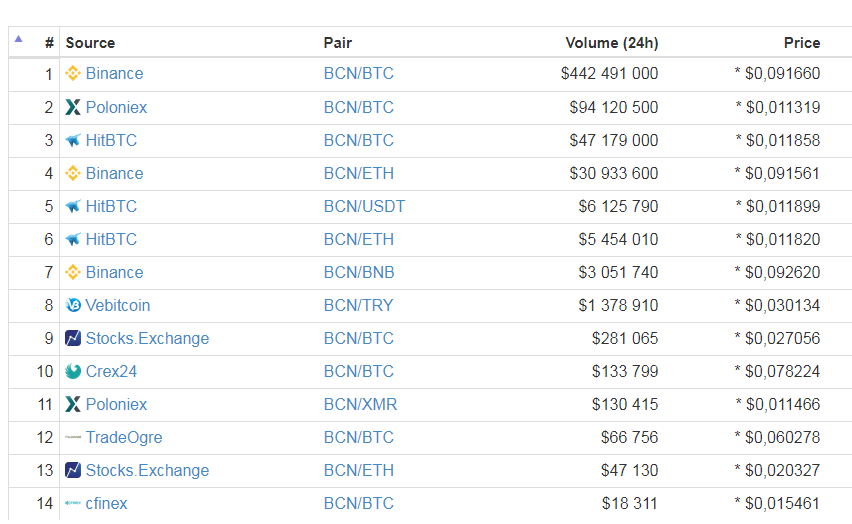Select the $47 179 000 volume cell
This screenshot has height=524, width=852.
click(614, 140)
